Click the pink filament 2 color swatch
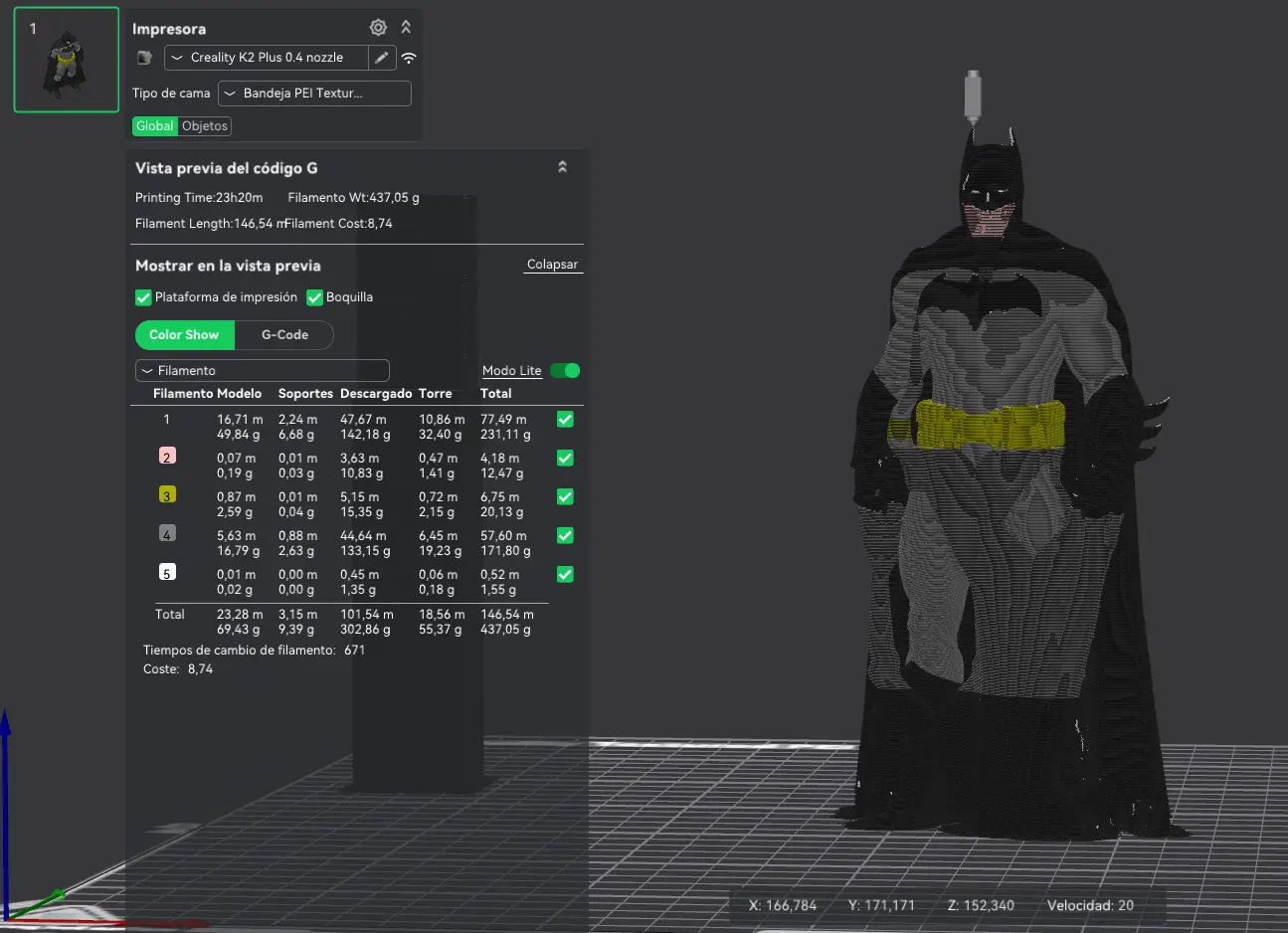 [167, 457]
